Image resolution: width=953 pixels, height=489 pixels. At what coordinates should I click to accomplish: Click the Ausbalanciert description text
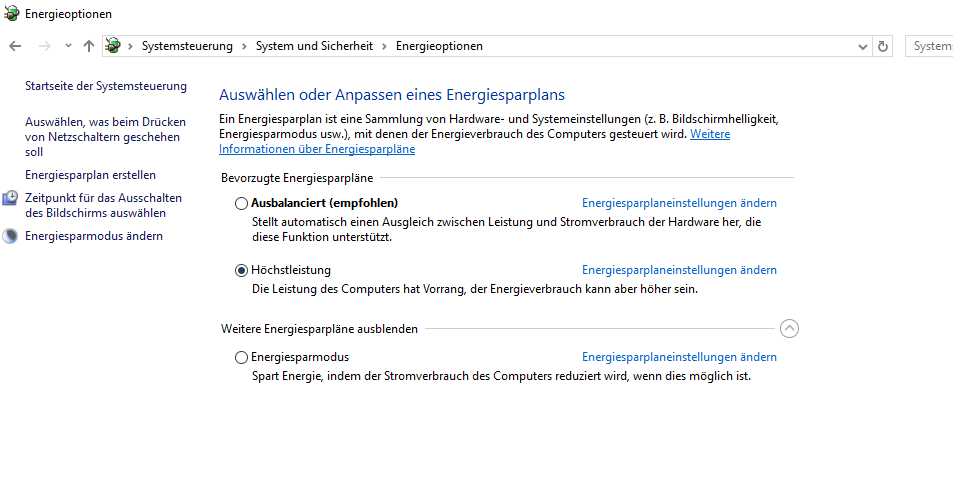pyautogui.click(x=507, y=230)
